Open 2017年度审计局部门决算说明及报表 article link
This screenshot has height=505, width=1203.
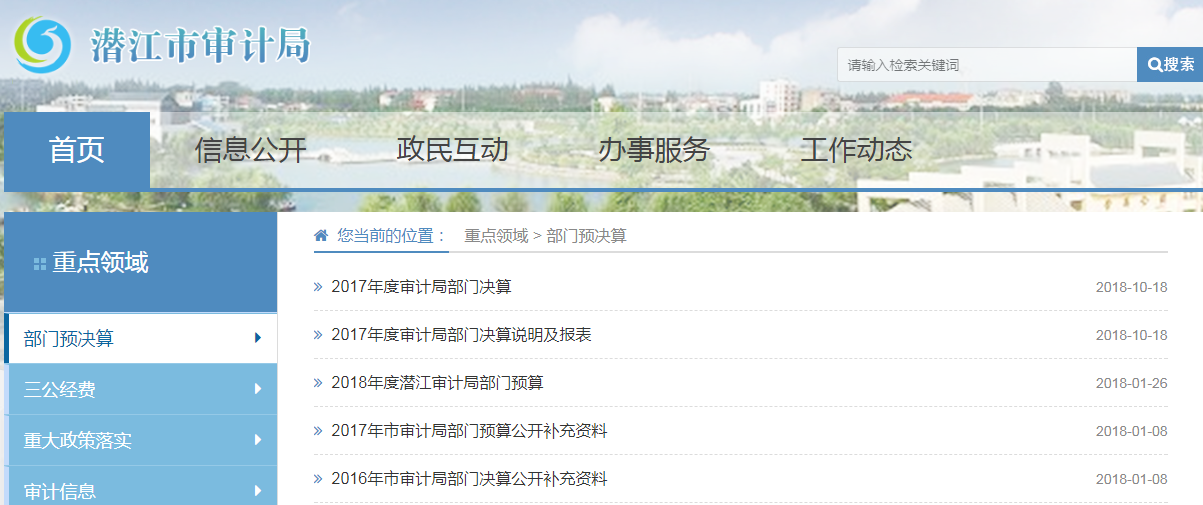click(461, 335)
